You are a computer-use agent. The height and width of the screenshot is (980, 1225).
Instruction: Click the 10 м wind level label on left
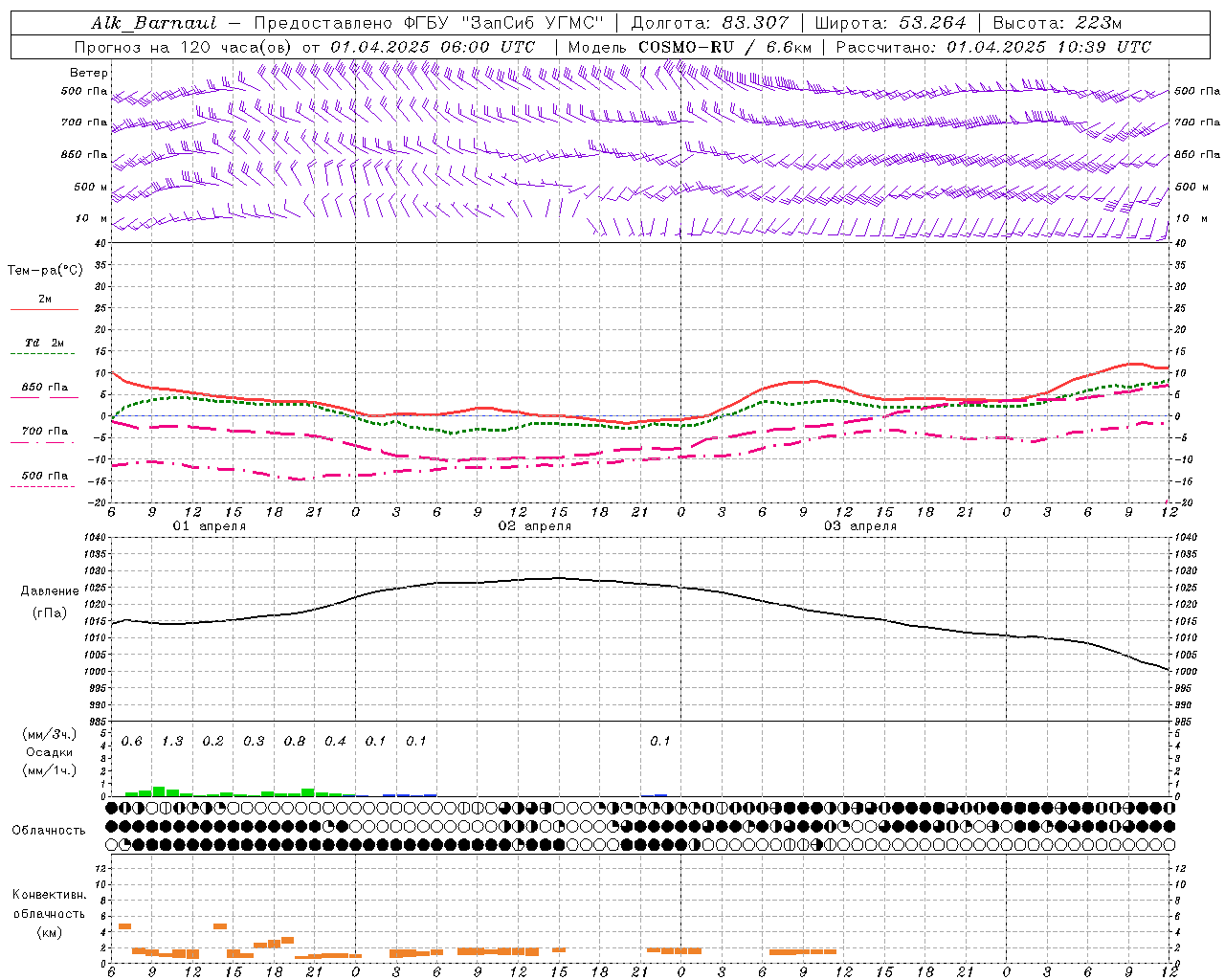coord(92,218)
